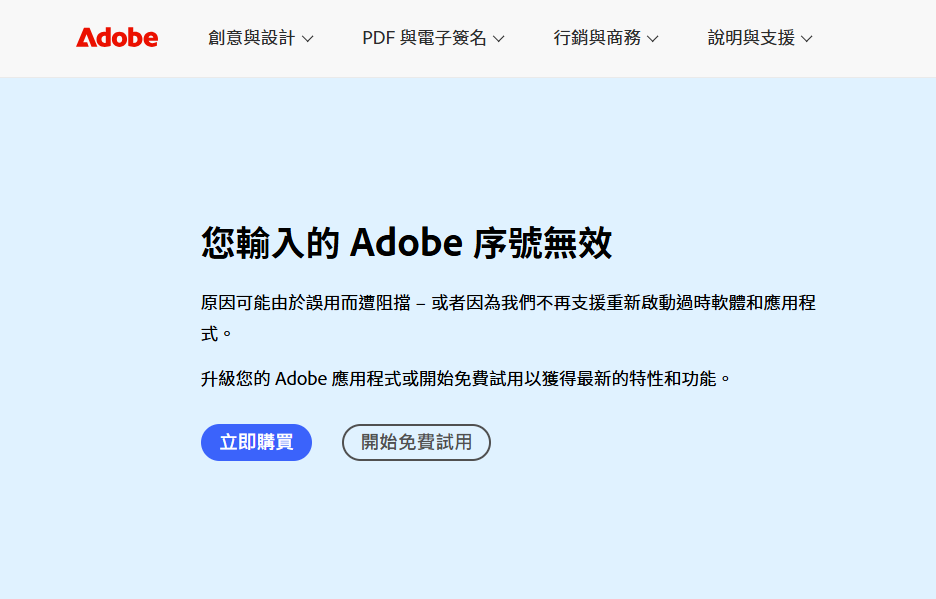Click the red Adobe logo
The image size is (936, 599).
pyautogui.click(x=117, y=38)
